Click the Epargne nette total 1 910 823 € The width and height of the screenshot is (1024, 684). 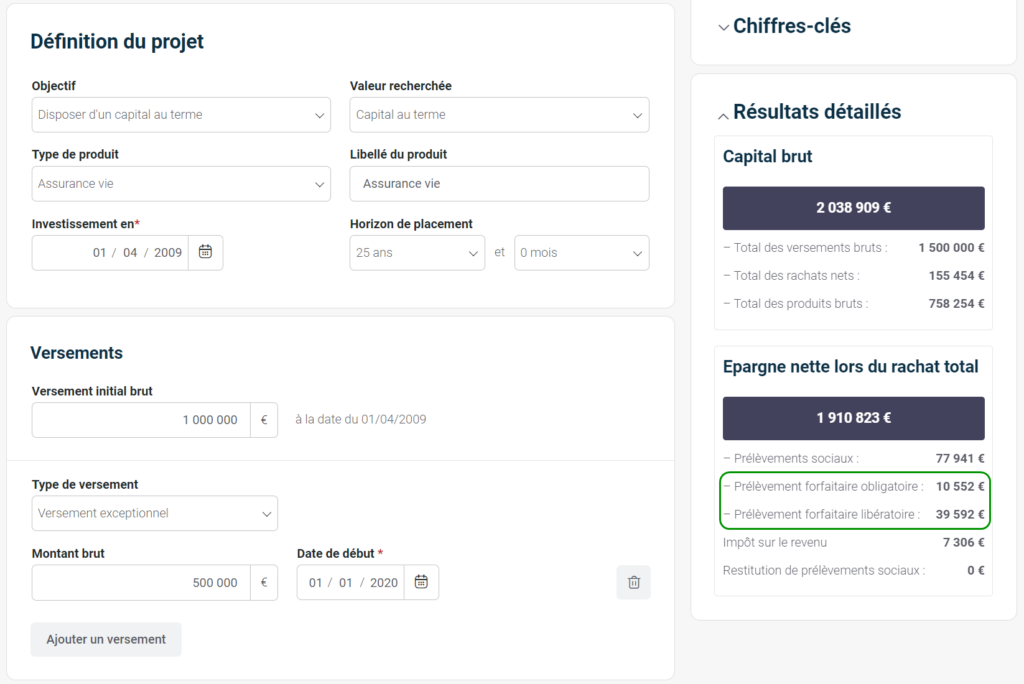tap(853, 418)
